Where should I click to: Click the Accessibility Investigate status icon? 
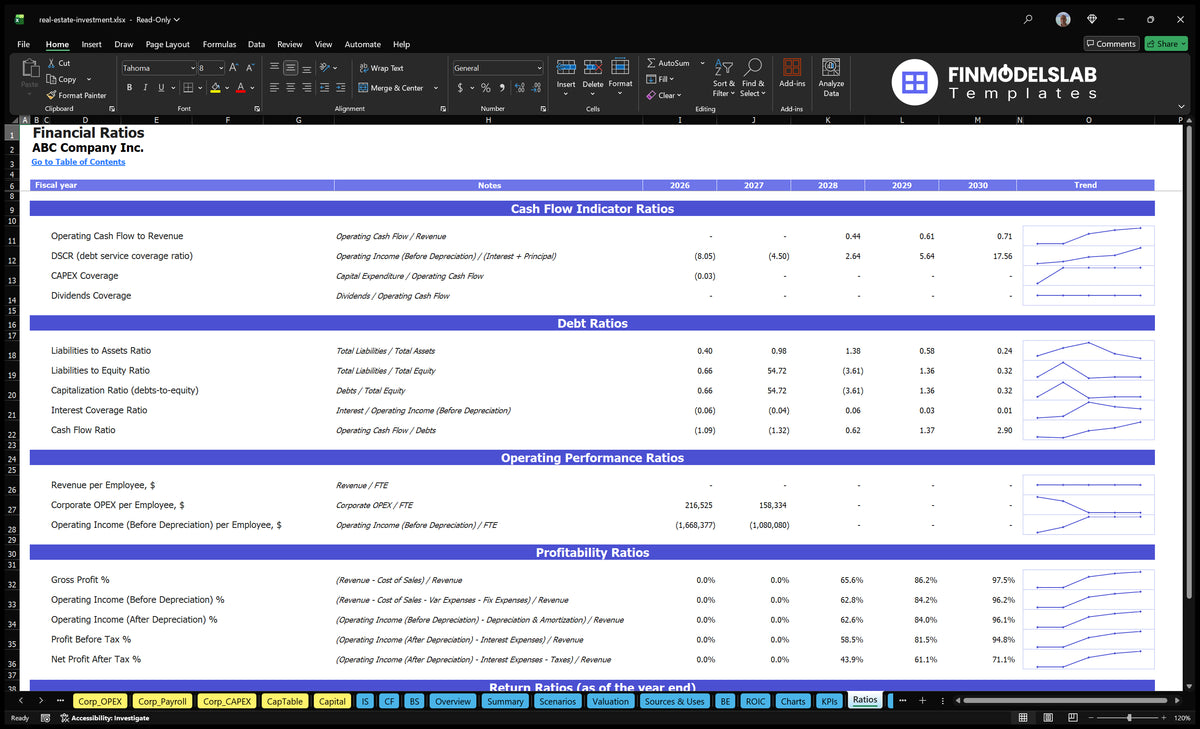[65, 717]
